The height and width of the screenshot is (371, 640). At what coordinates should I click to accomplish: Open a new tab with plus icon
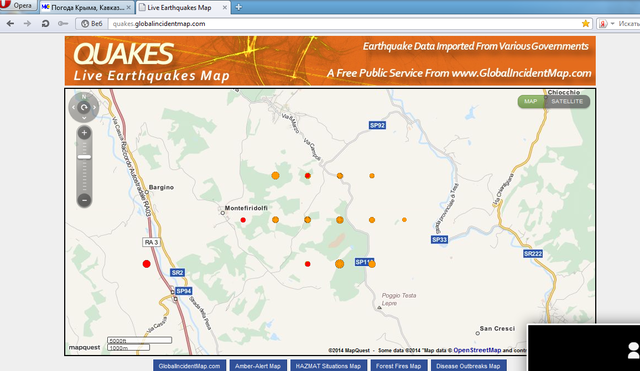(x=239, y=7)
